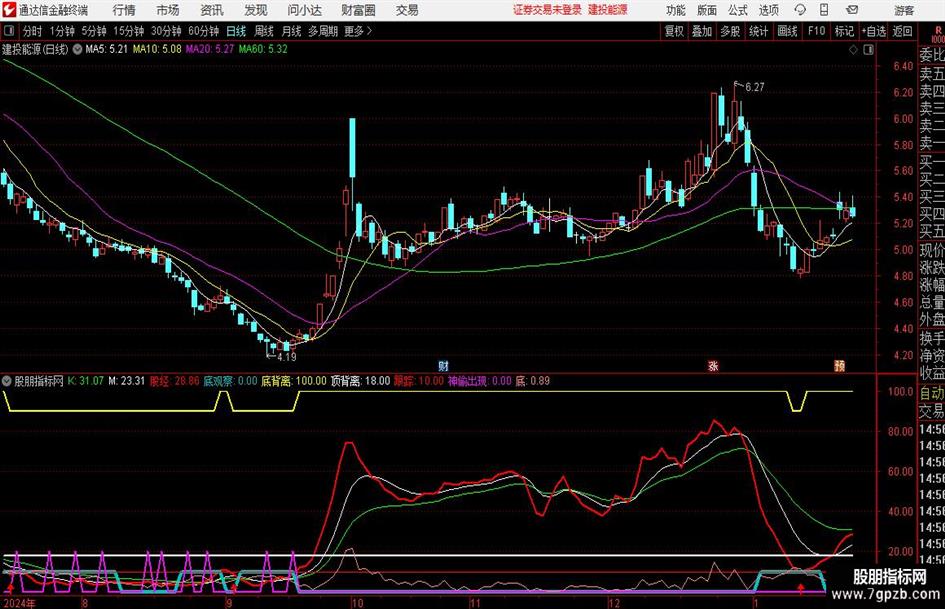Viewport: 945px width, 609px height.
Task: Open the 版面 menu
Action: [x=706, y=10]
